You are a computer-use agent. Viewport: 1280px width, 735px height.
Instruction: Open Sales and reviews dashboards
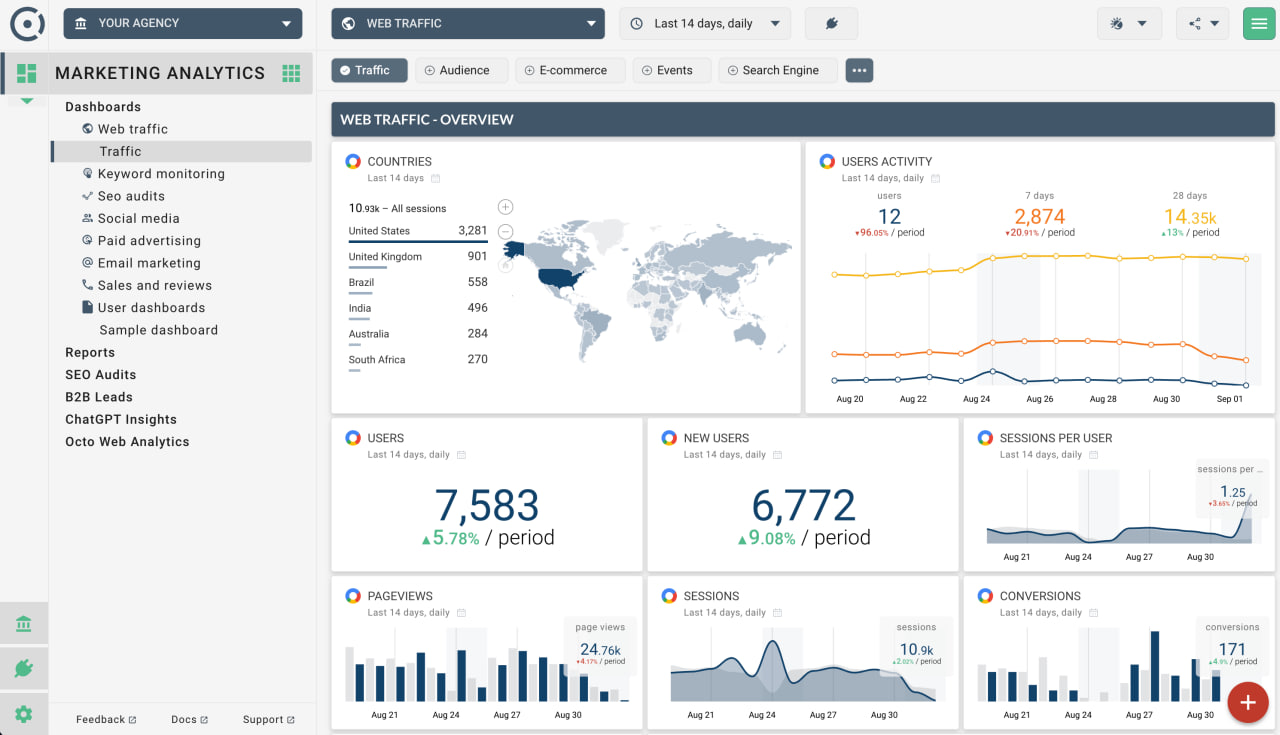[155, 285]
